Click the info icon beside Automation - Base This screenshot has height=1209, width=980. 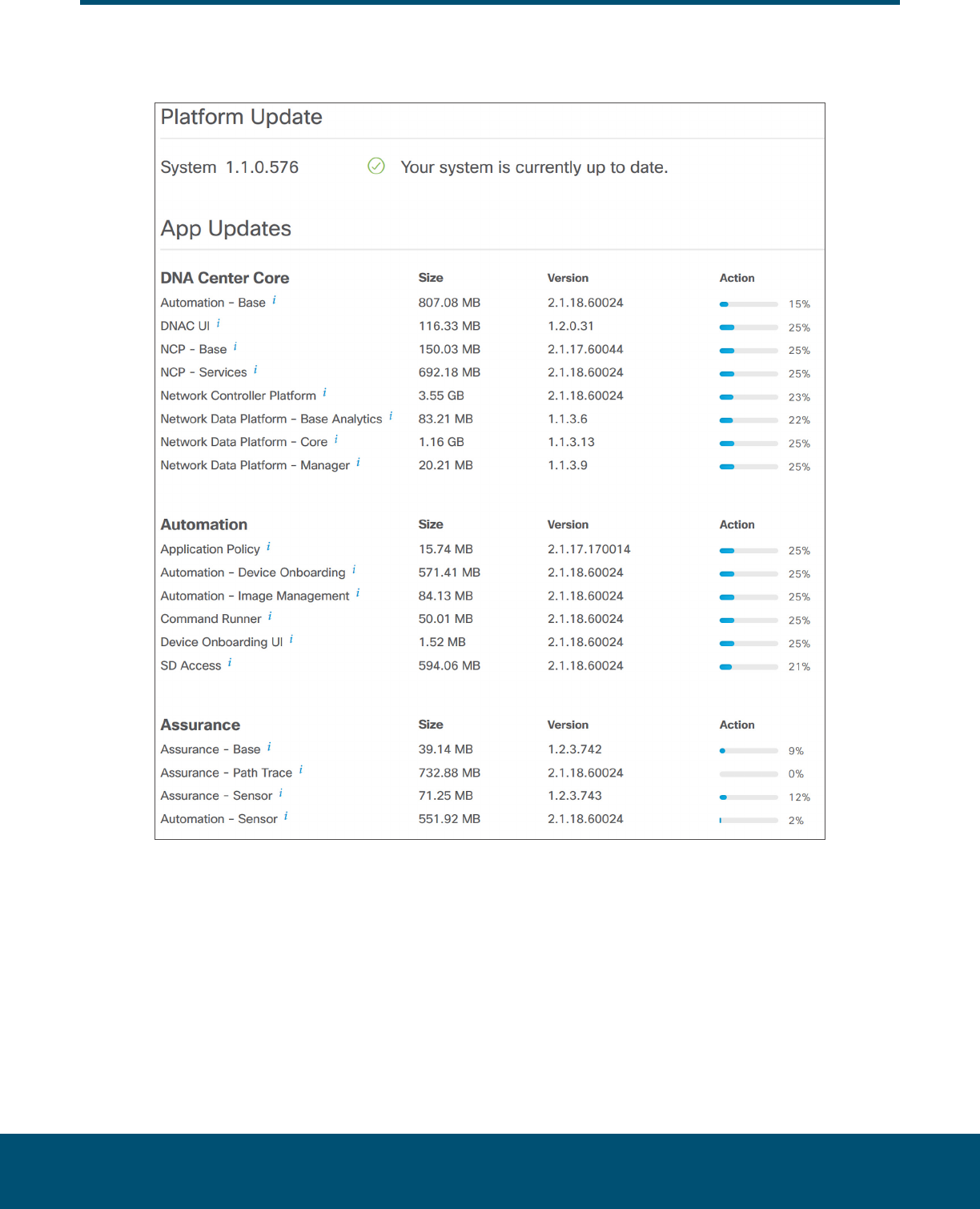tap(274, 300)
